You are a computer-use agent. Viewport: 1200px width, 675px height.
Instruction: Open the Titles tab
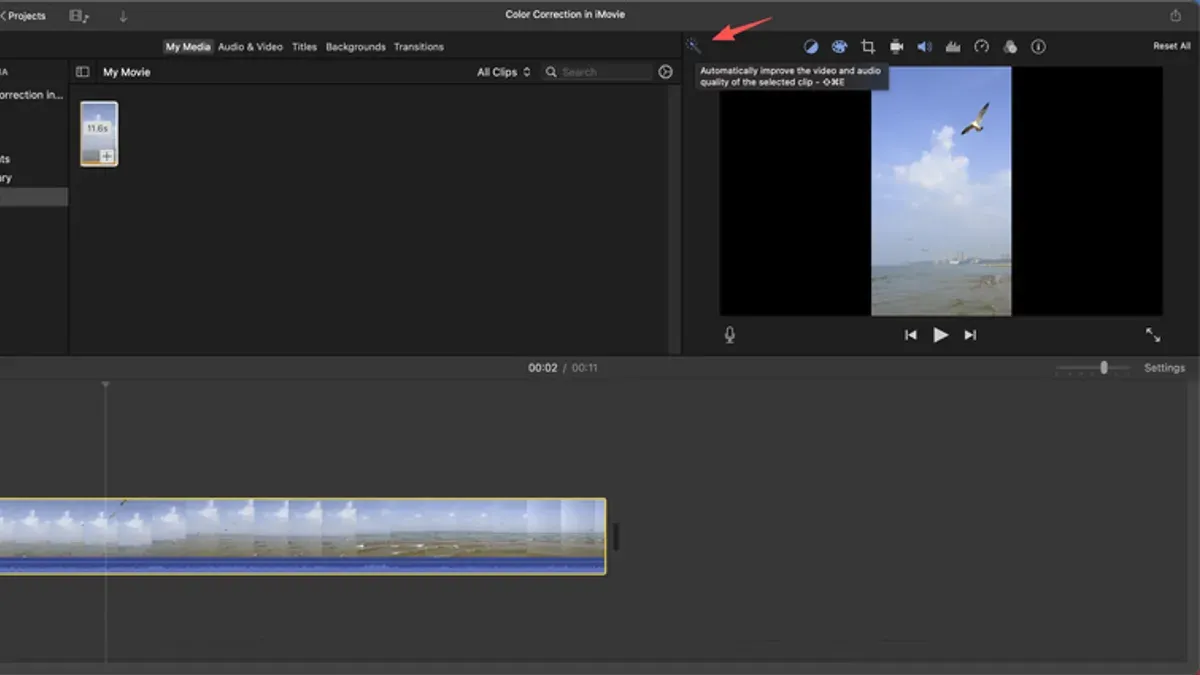tap(304, 47)
